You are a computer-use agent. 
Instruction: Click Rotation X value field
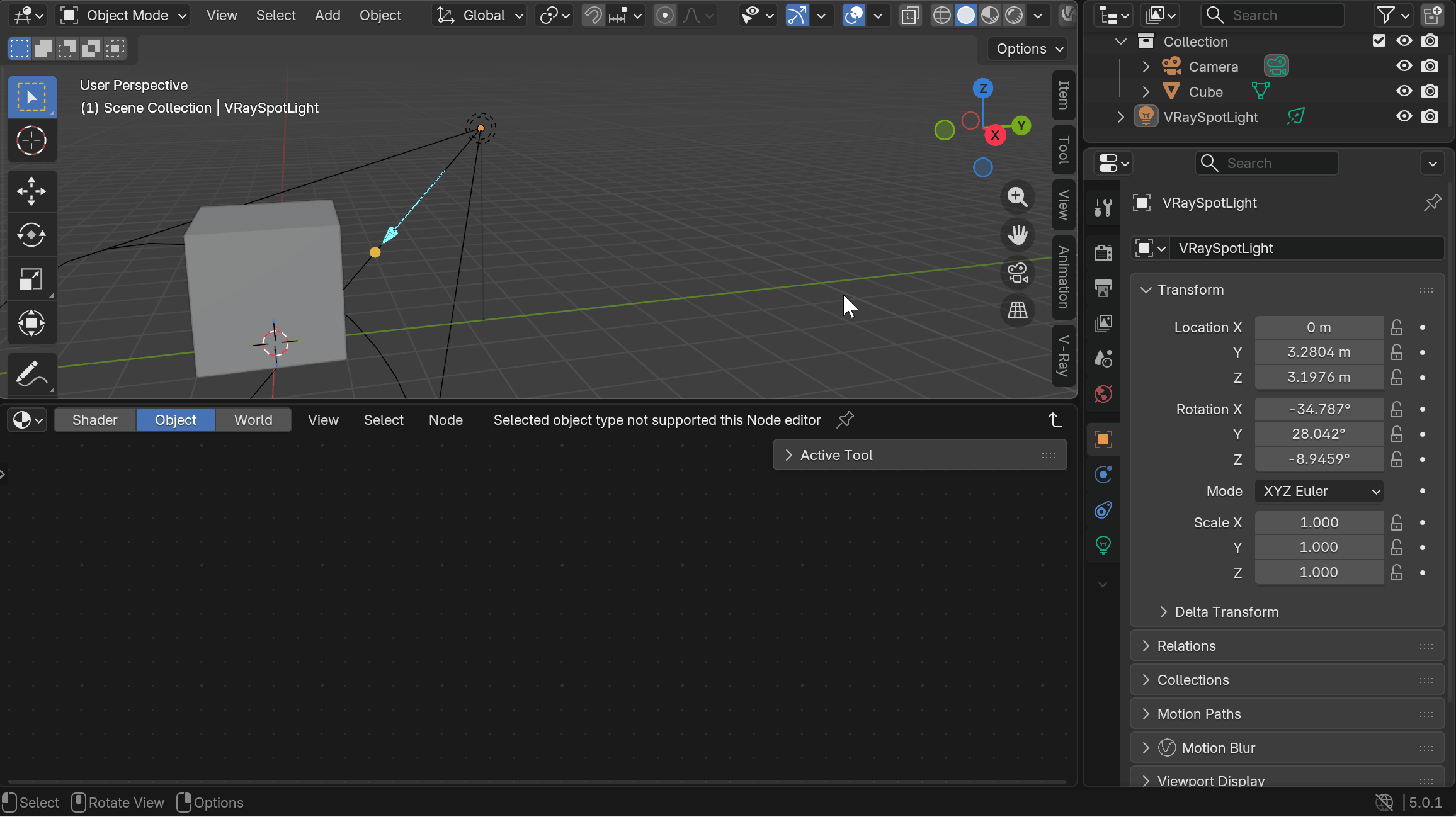tap(1319, 409)
